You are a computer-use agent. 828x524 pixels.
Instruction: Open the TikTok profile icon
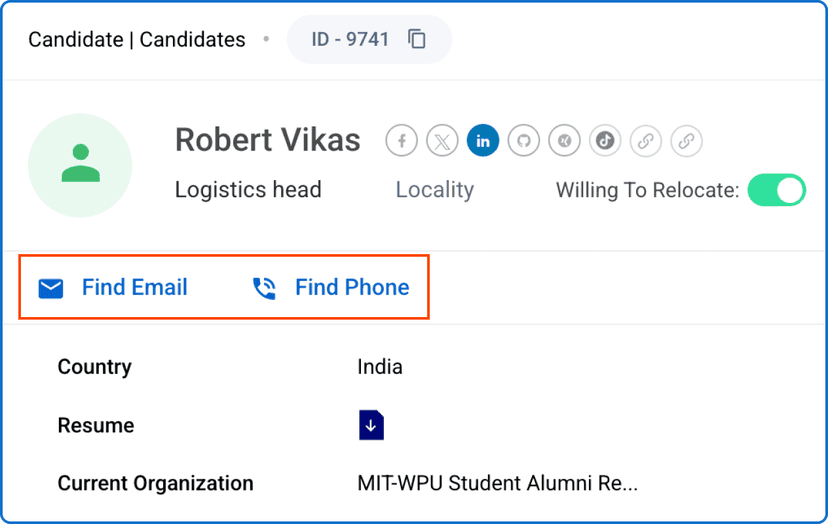[605, 141]
